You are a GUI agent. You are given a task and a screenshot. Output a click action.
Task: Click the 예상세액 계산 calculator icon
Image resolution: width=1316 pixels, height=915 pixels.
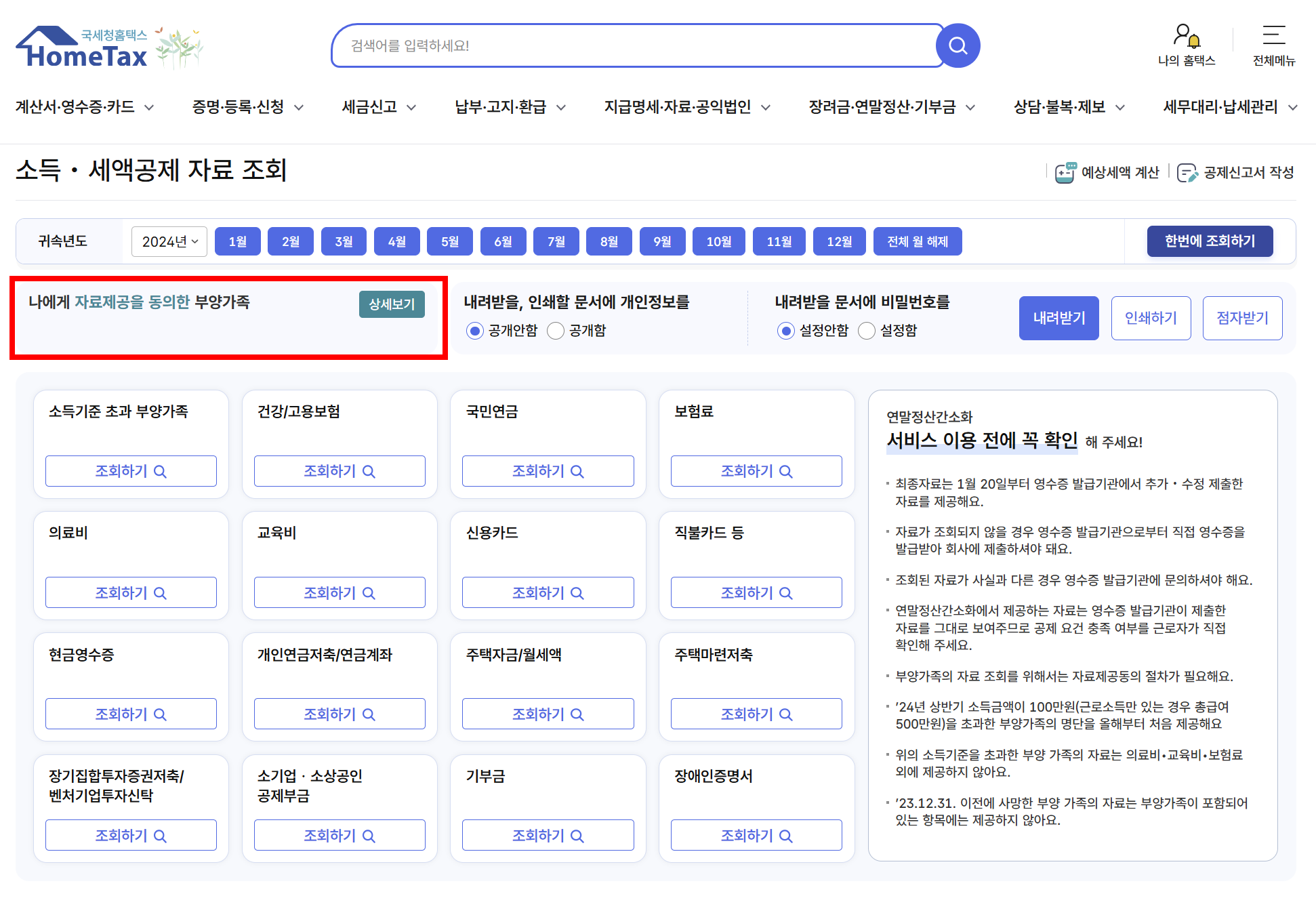tap(1065, 173)
